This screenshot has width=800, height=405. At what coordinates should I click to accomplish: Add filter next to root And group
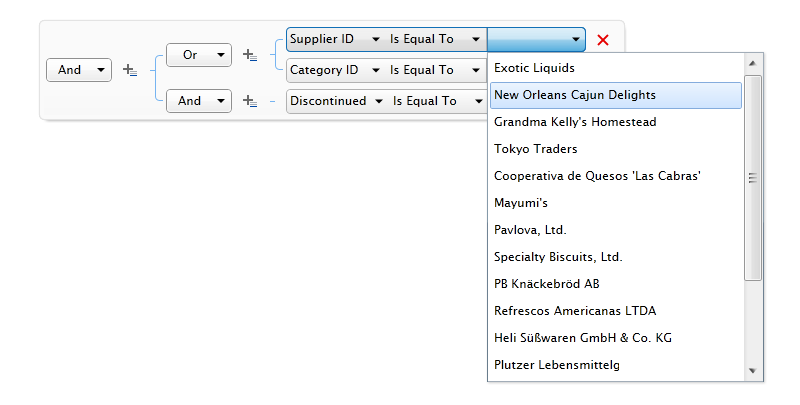point(130,70)
